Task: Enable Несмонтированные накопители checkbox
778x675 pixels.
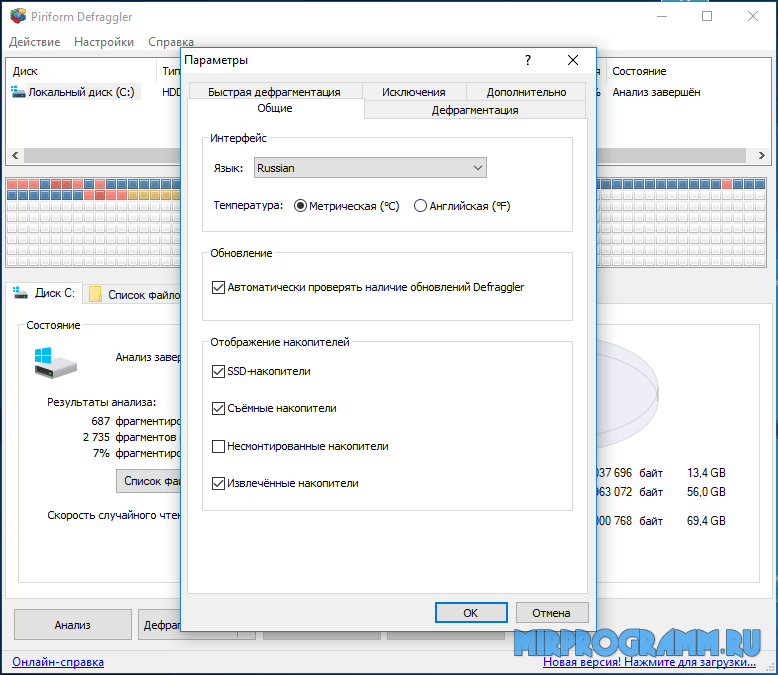Action: tap(300, 446)
